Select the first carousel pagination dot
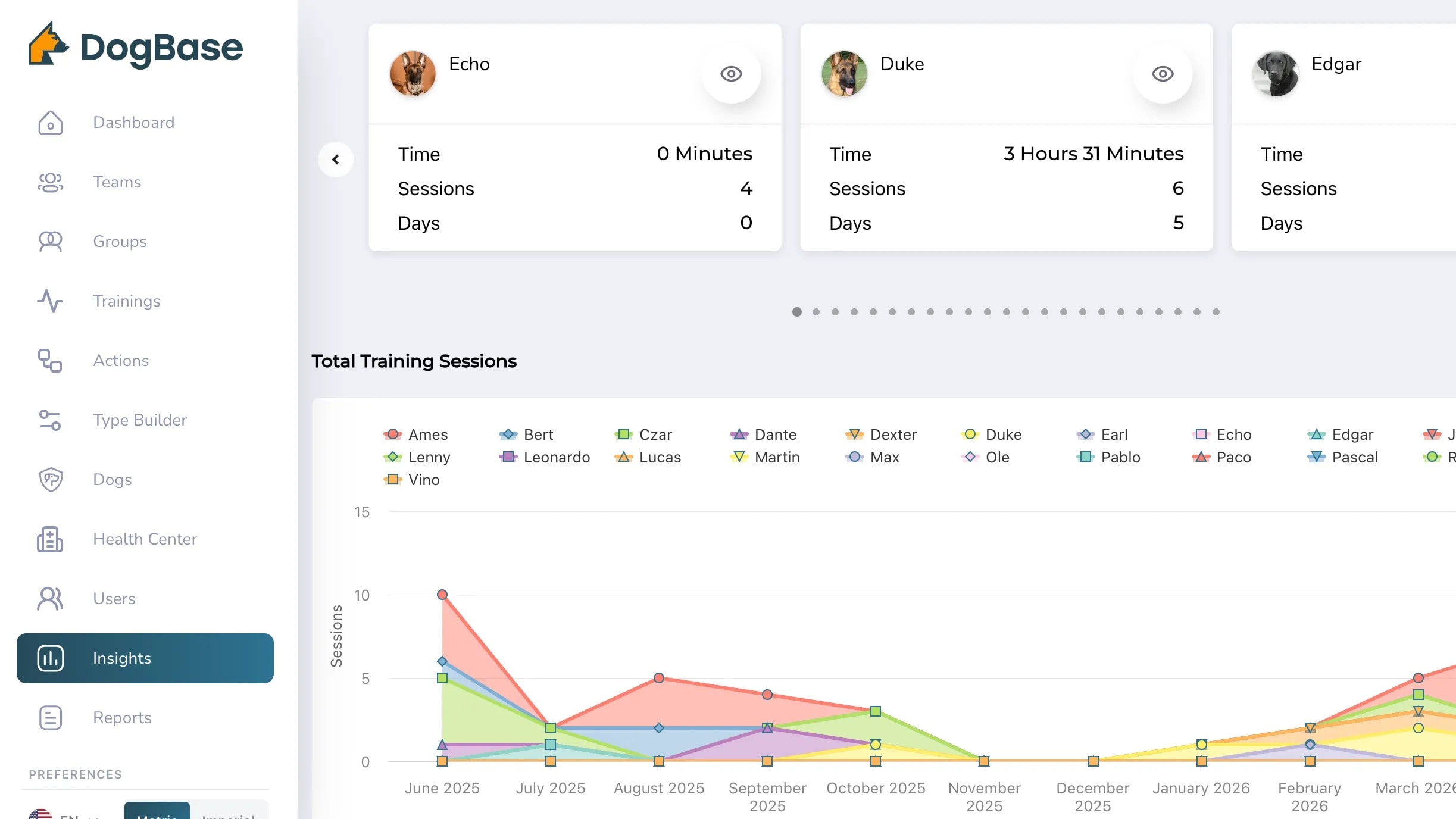The width and height of the screenshot is (1456, 819). pos(797,312)
